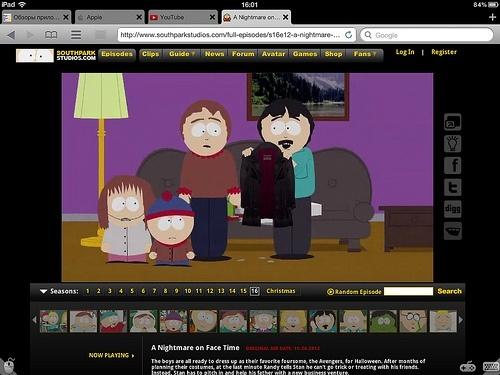
Task: Click the Log In link
Action: point(405,52)
